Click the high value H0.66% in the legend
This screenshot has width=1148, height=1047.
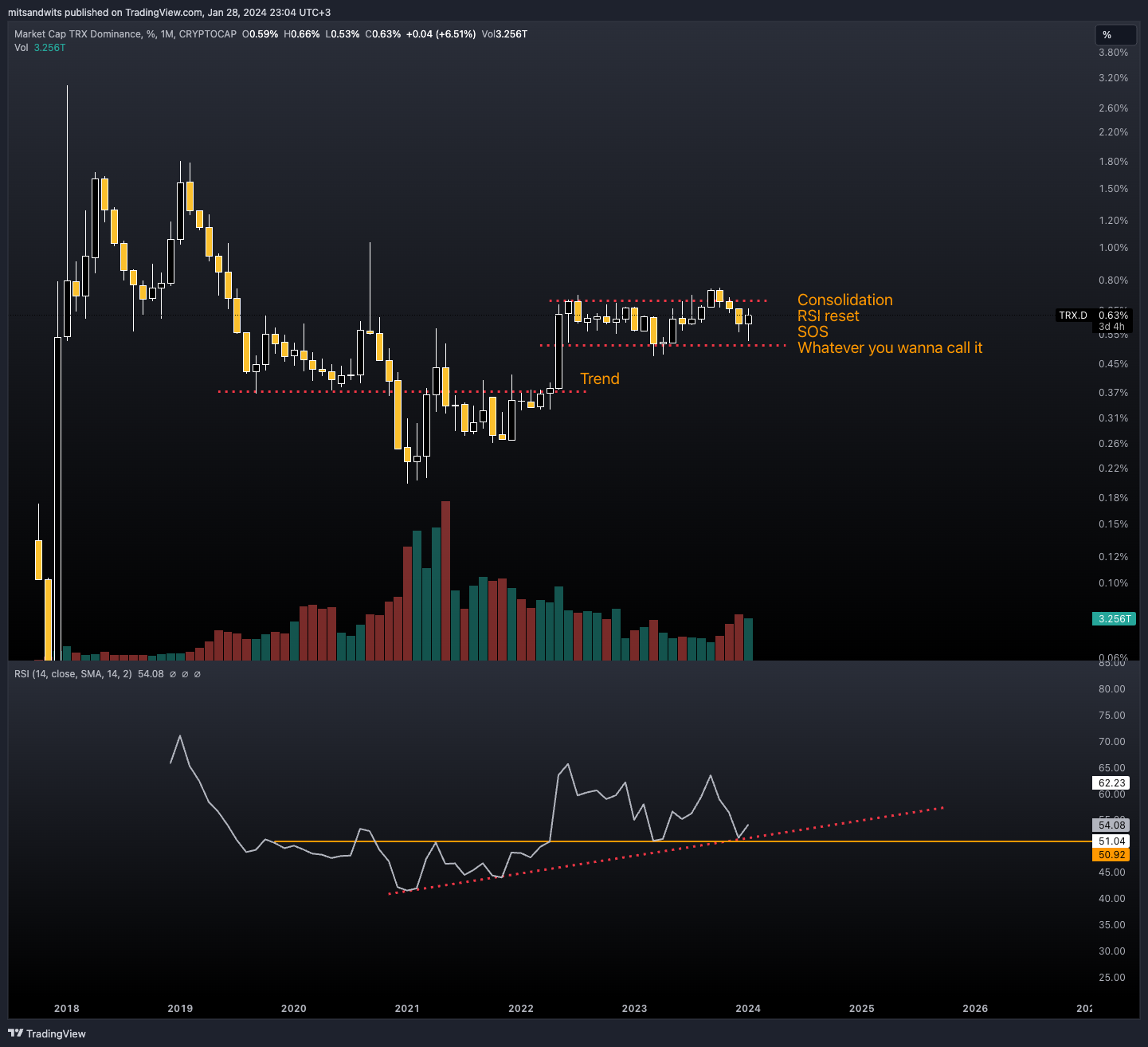[302, 34]
